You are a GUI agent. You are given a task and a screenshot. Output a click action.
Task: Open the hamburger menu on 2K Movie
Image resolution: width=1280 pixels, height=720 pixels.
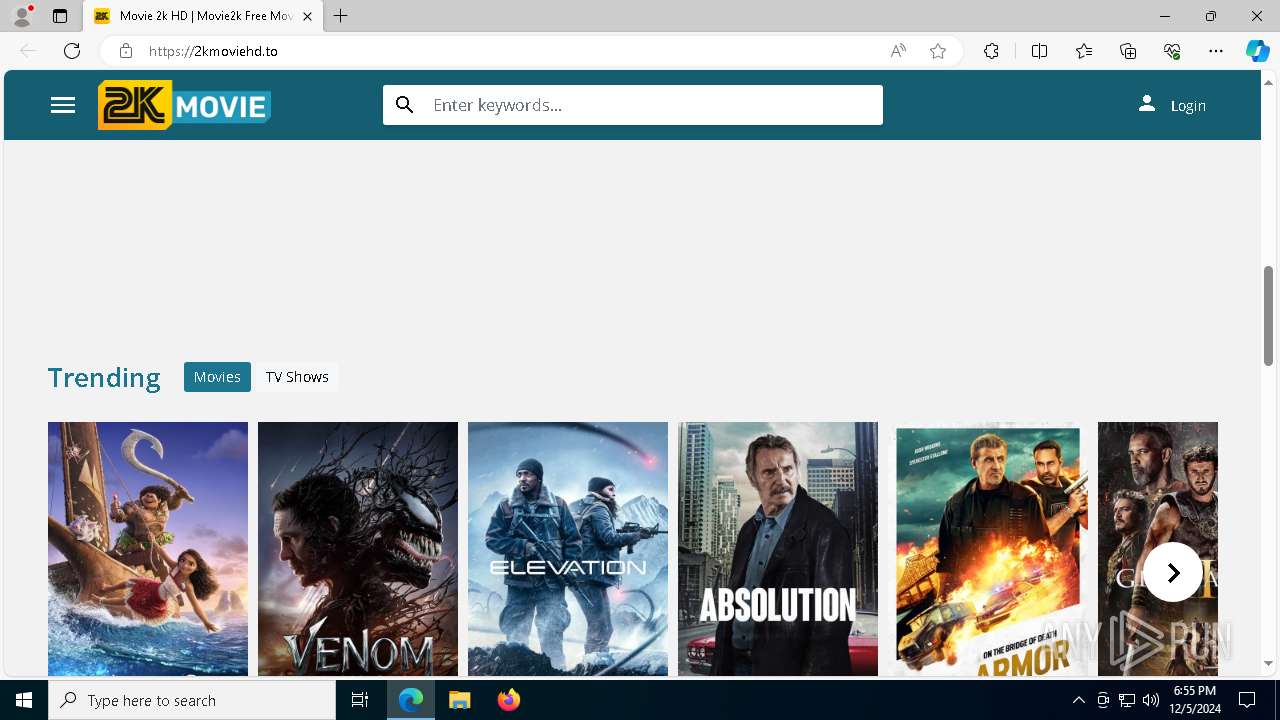coord(63,105)
